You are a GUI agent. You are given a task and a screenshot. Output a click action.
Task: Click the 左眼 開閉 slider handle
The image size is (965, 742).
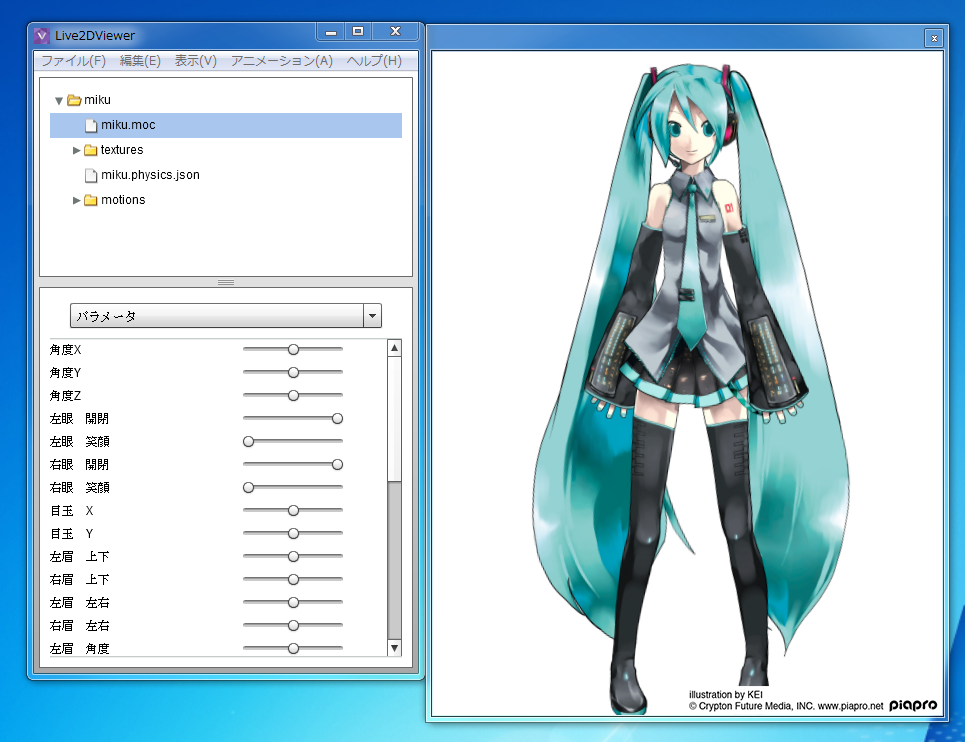click(337, 418)
